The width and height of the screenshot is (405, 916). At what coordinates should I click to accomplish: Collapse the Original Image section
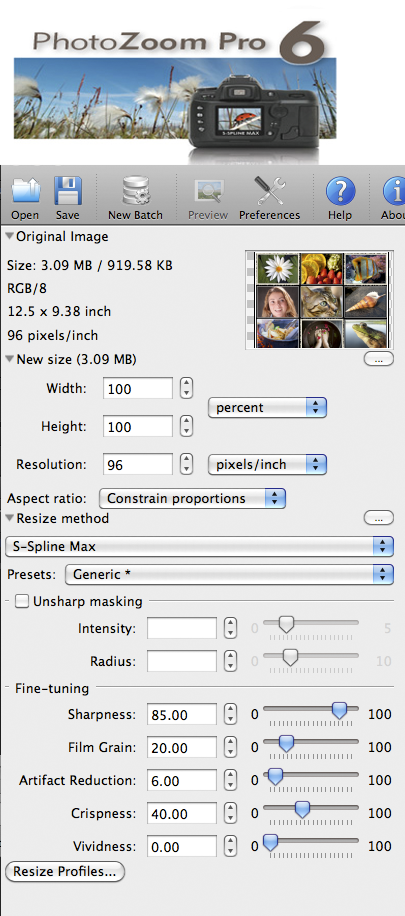[x=10, y=237]
